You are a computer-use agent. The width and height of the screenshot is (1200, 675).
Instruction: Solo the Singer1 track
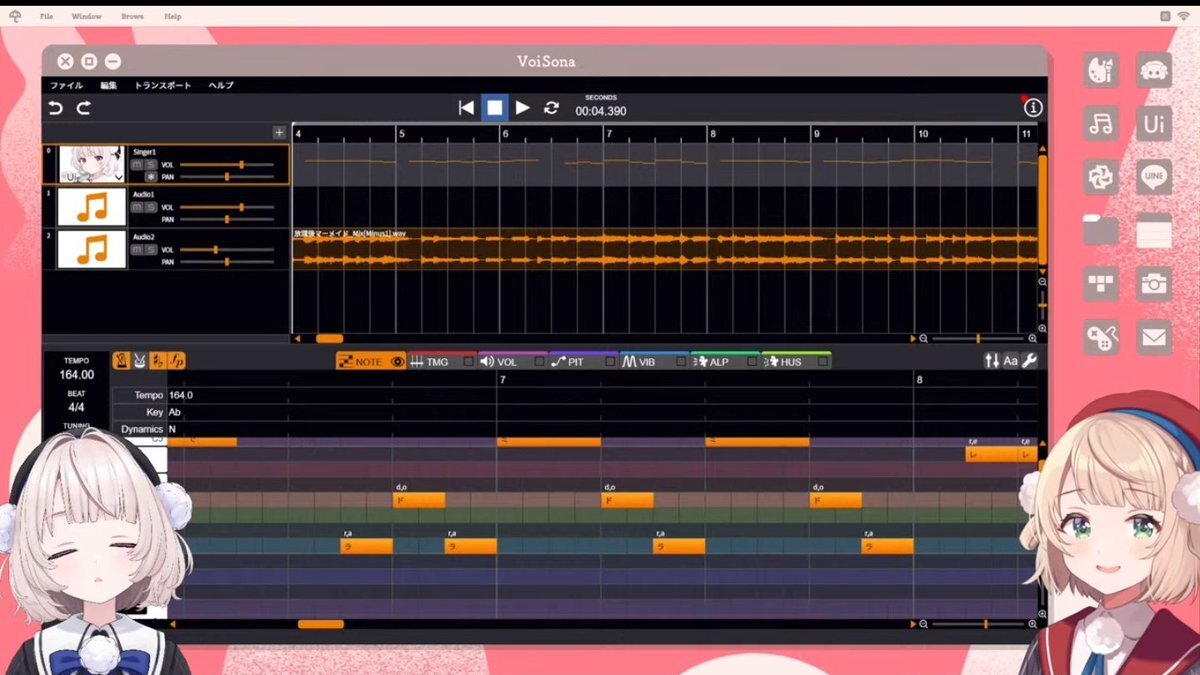pyautogui.click(x=151, y=164)
